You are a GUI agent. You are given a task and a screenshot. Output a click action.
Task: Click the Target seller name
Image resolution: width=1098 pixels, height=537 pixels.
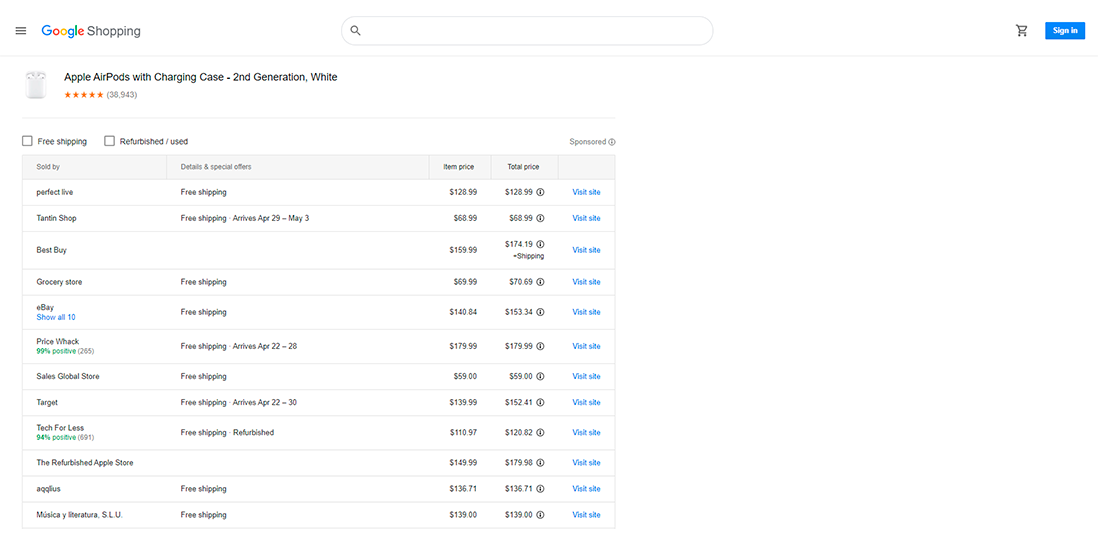coord(47,403)
